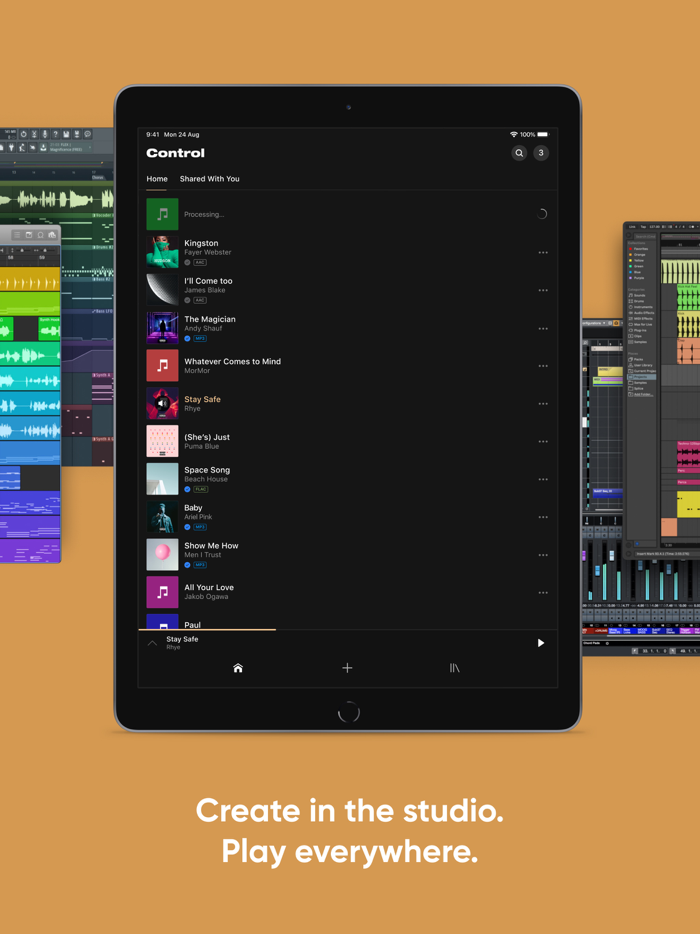
Task: Click the Processing spinner icon
Action: pyautogui.click(x=542, y=214)
